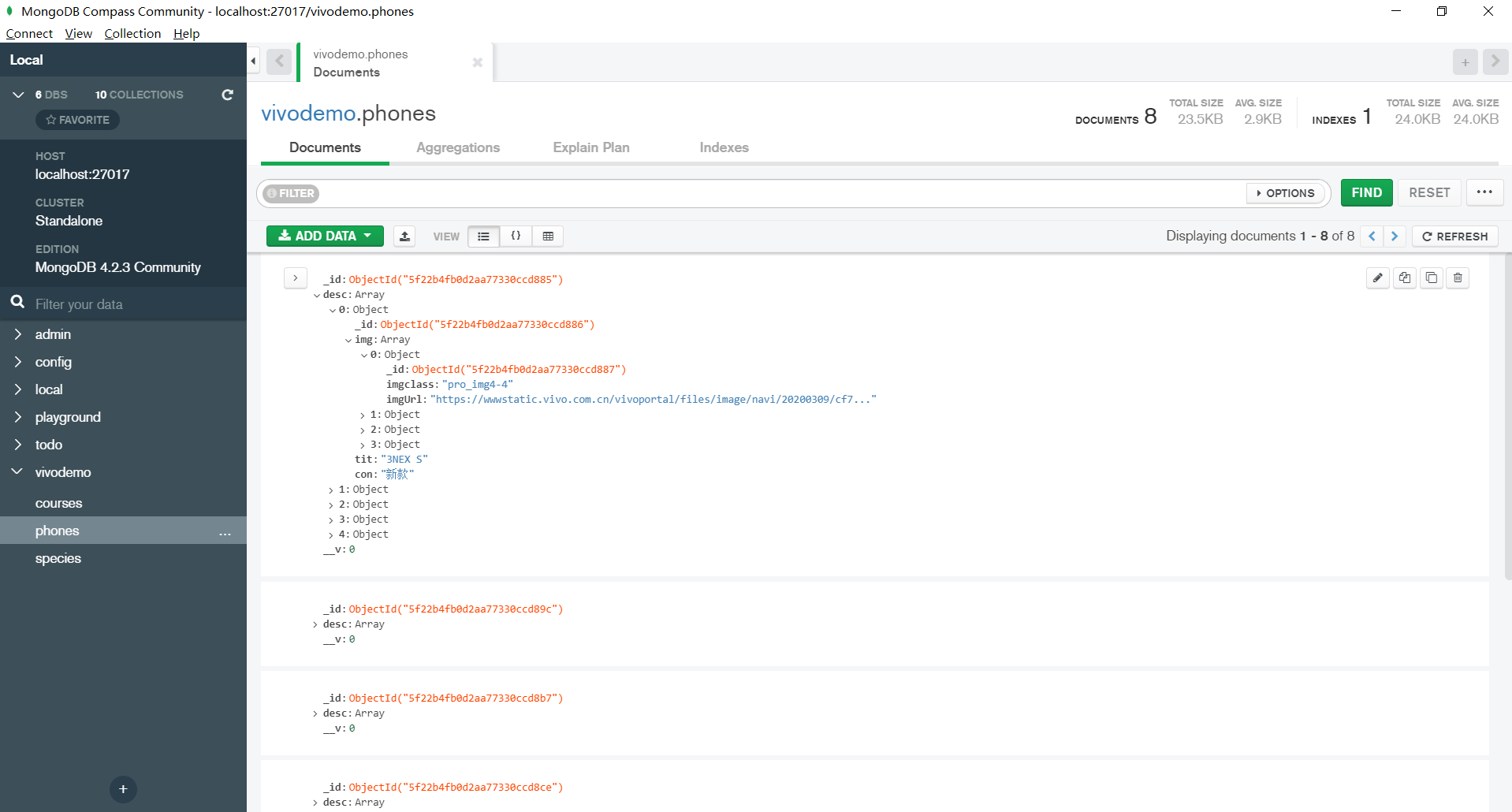The height and width of the screenshot is (812, 1512).
Task: Open the Connect menu
Action: (x=29, y=33)
